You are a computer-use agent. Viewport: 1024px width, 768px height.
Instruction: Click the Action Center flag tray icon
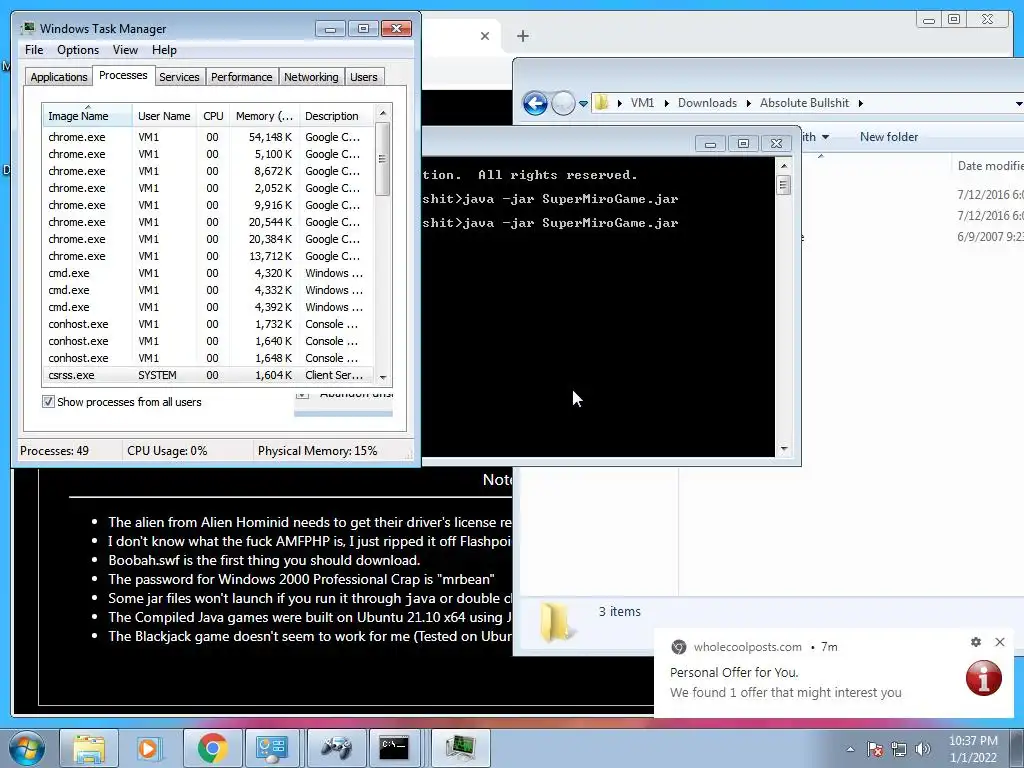875,749
